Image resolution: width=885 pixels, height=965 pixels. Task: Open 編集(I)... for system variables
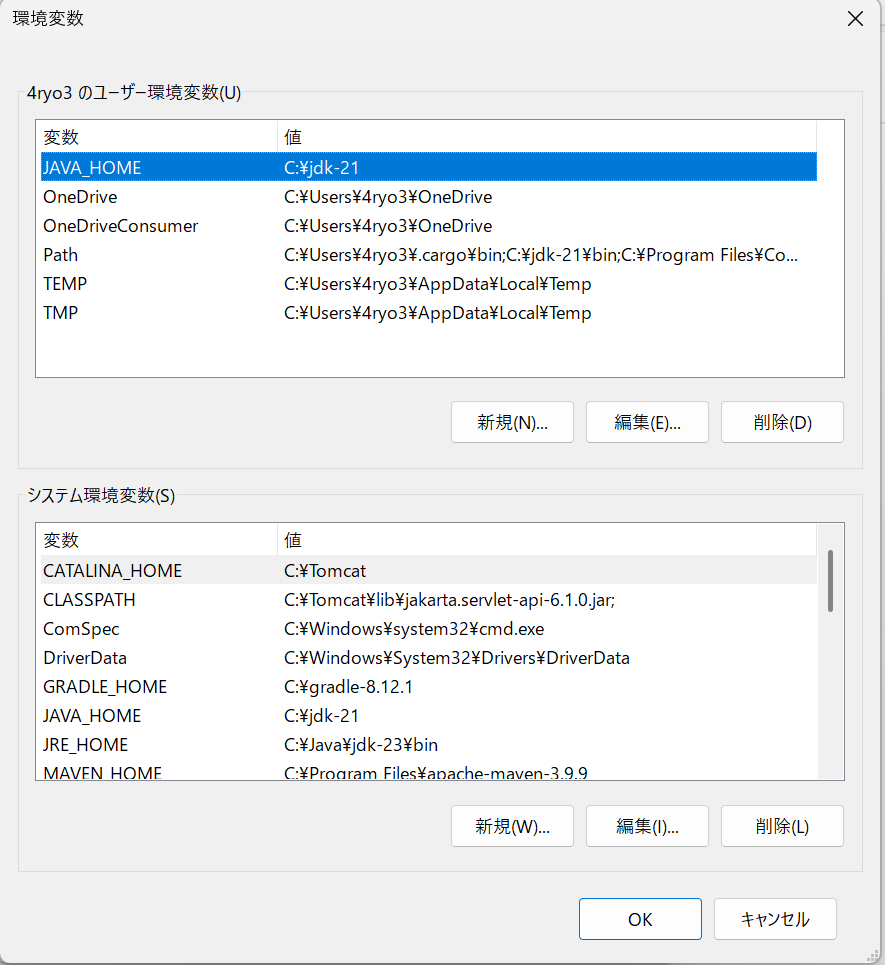pyautogui.click(x=647, y=826)
